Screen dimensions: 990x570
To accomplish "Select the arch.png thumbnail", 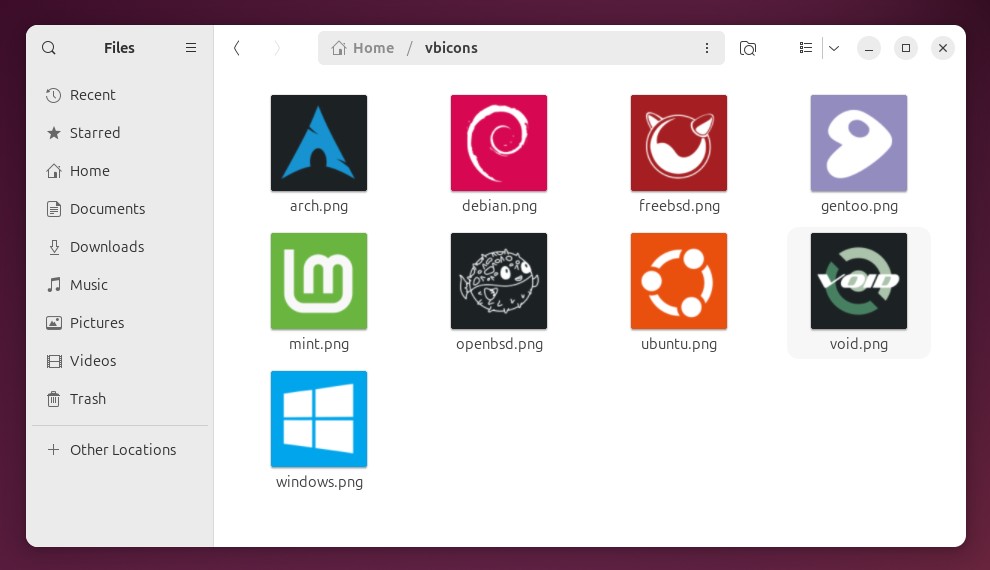I will click(x=319, y=143).
